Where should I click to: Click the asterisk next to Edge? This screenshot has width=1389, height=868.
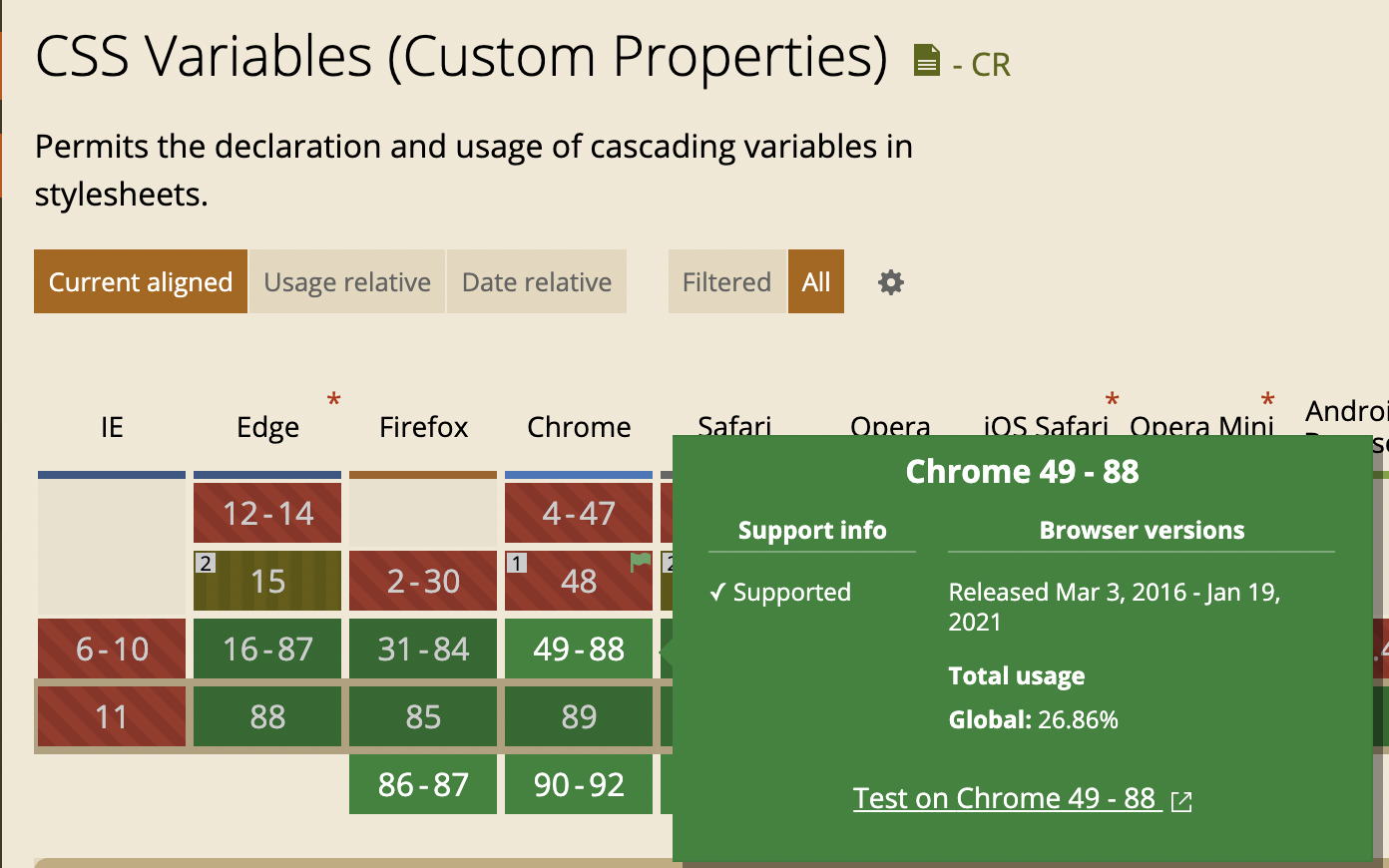(x=333, y=401)
